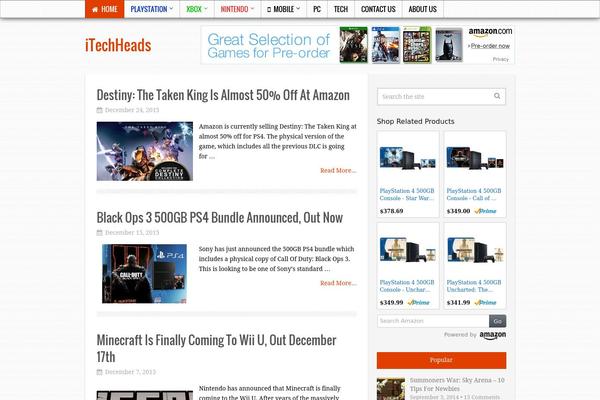Click the calendar icon beside December 24, 2015
The height and width of the screenshot is (400, 600).
coord(99,110)
